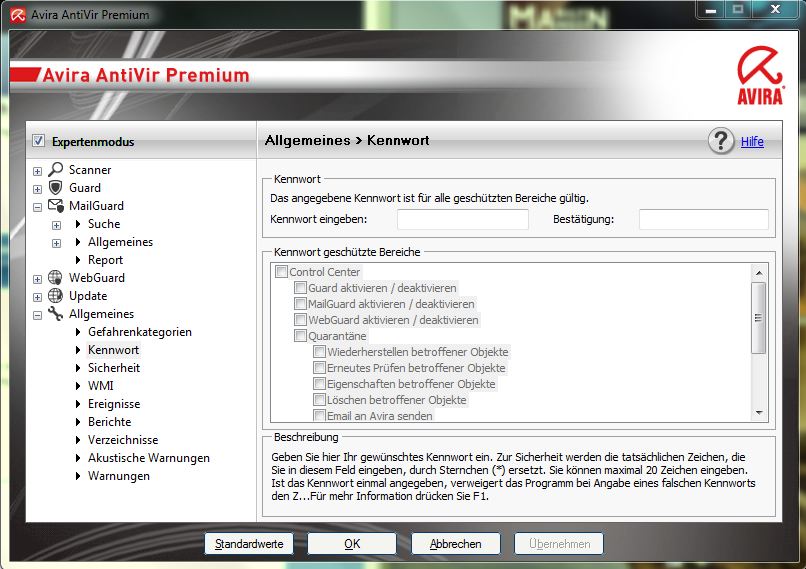Click the Allgemeines wrench icon
Image resolution: width=806 pixels, height=569 pixels.
(56, 314)
